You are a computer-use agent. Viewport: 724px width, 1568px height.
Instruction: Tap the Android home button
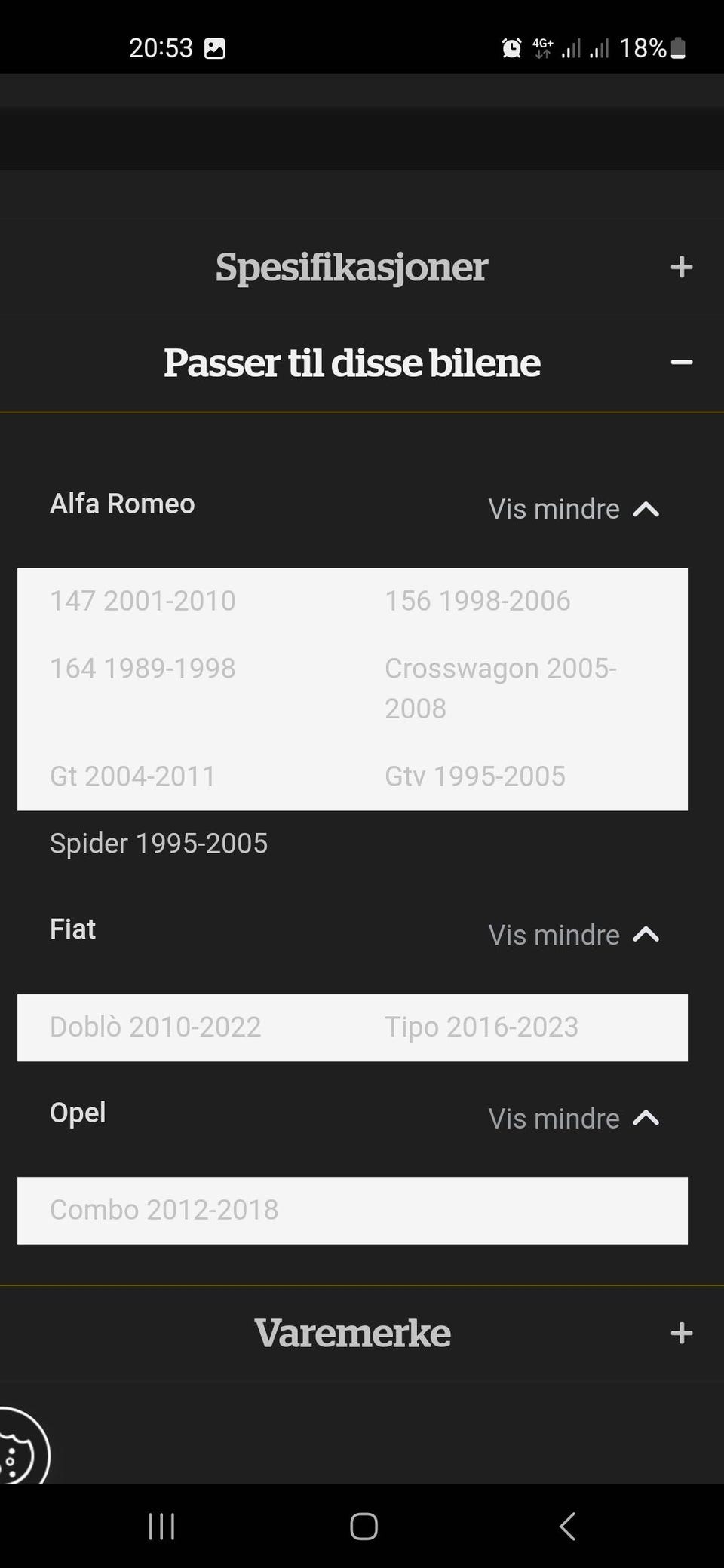tap(364, 1527)
